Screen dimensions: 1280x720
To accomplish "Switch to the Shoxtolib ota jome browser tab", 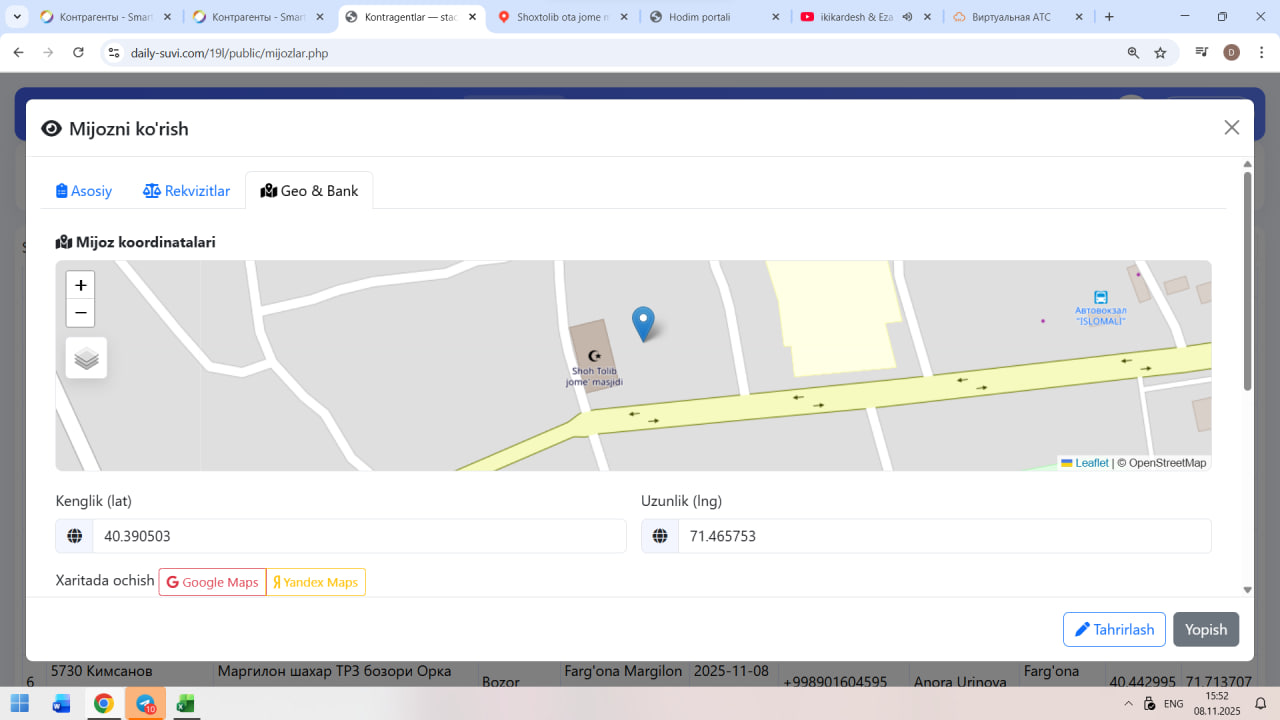I will click(x=563, y=17).
